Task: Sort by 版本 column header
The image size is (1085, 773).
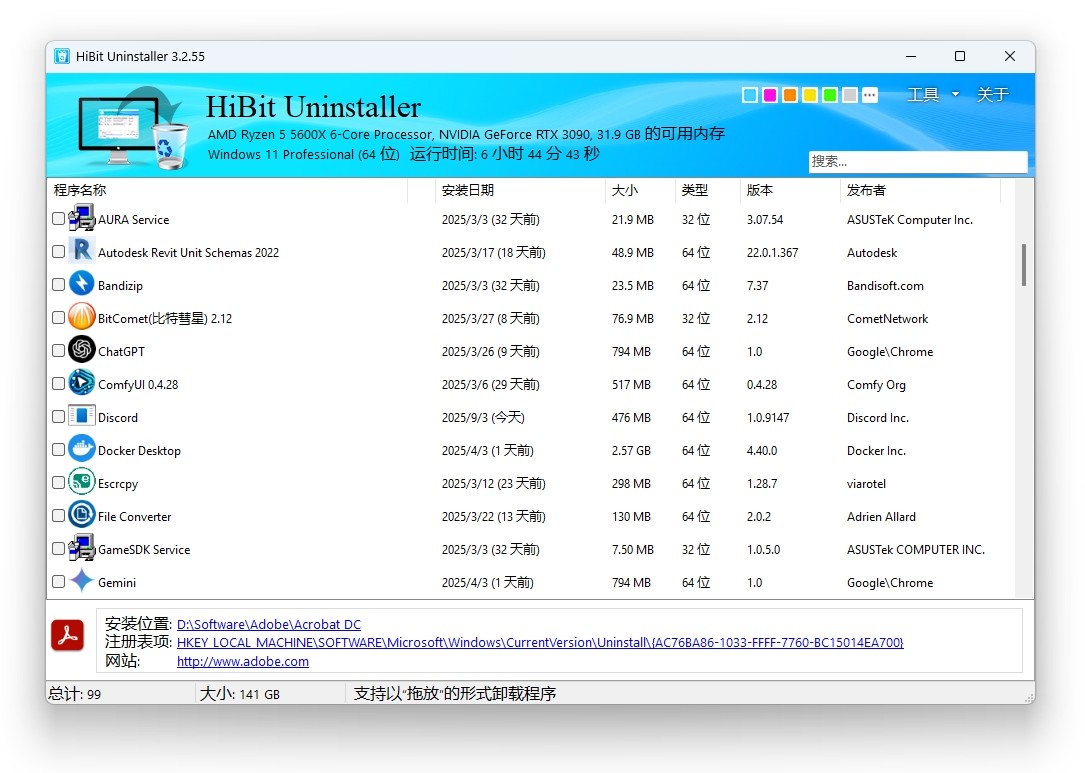Action: 790,190
